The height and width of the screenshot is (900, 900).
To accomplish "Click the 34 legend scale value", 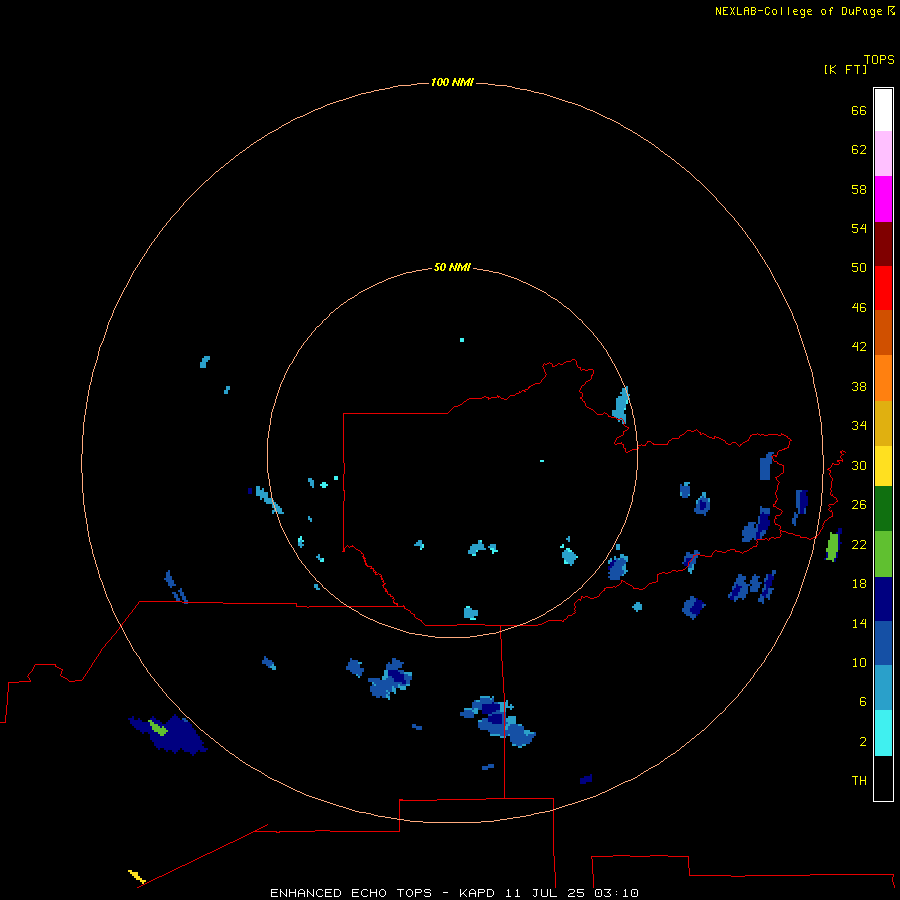I will 859,425.
